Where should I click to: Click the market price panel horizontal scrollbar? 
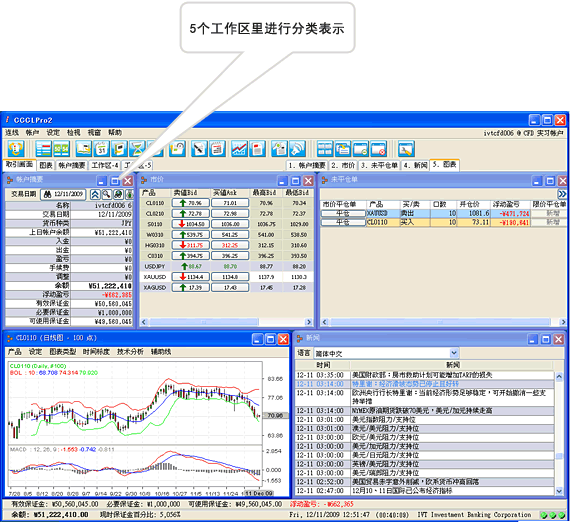(226, 322)
